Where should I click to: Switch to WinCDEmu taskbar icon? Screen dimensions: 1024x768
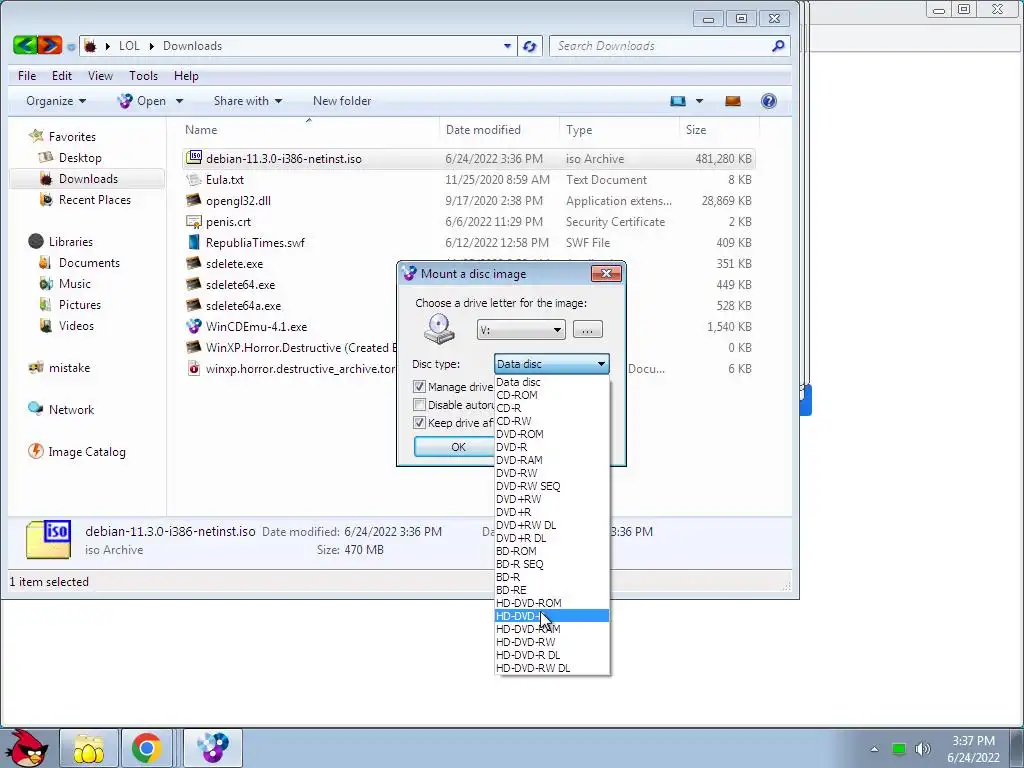coord(214,748)
